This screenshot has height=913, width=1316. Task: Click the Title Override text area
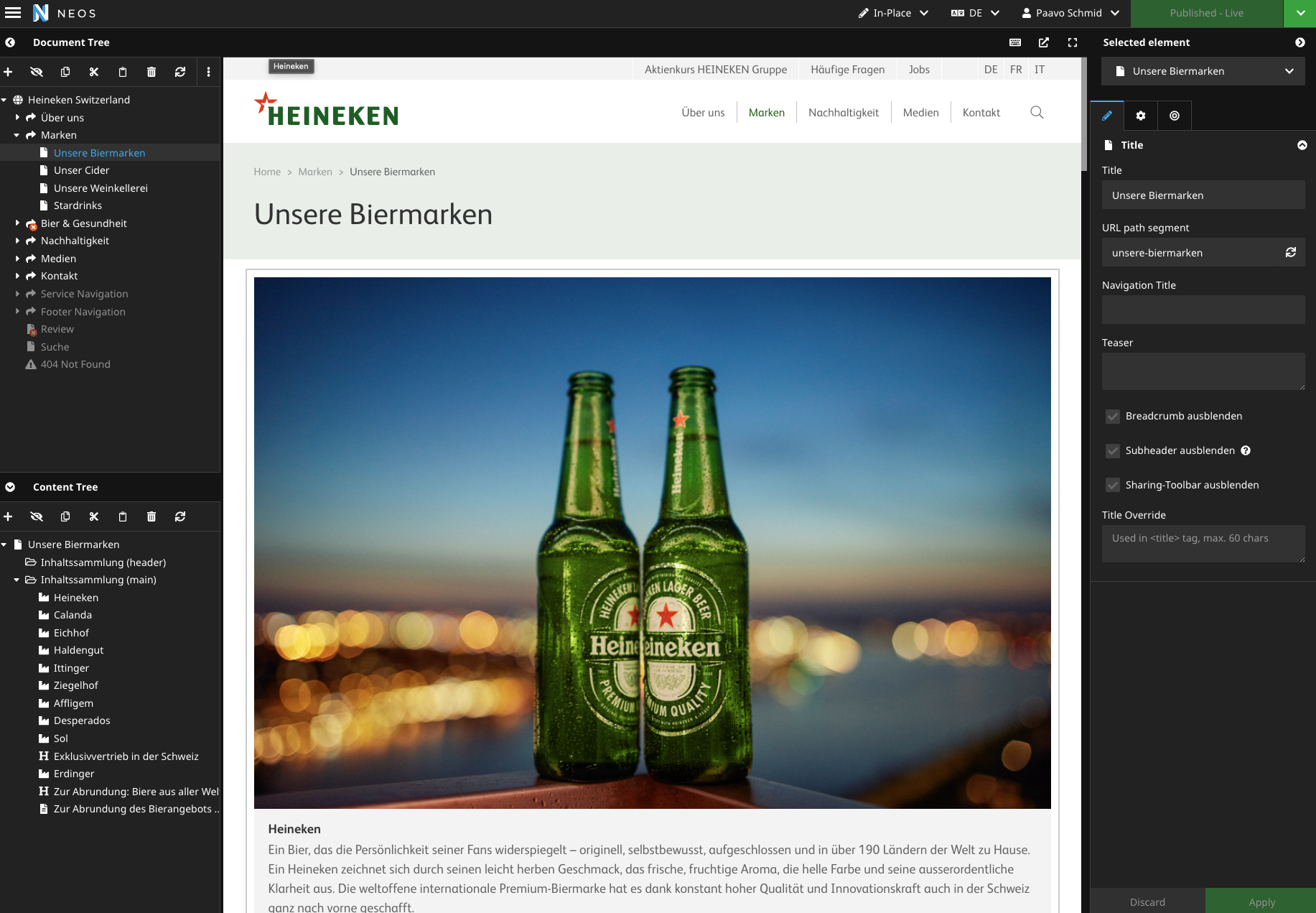[1203, 544]
